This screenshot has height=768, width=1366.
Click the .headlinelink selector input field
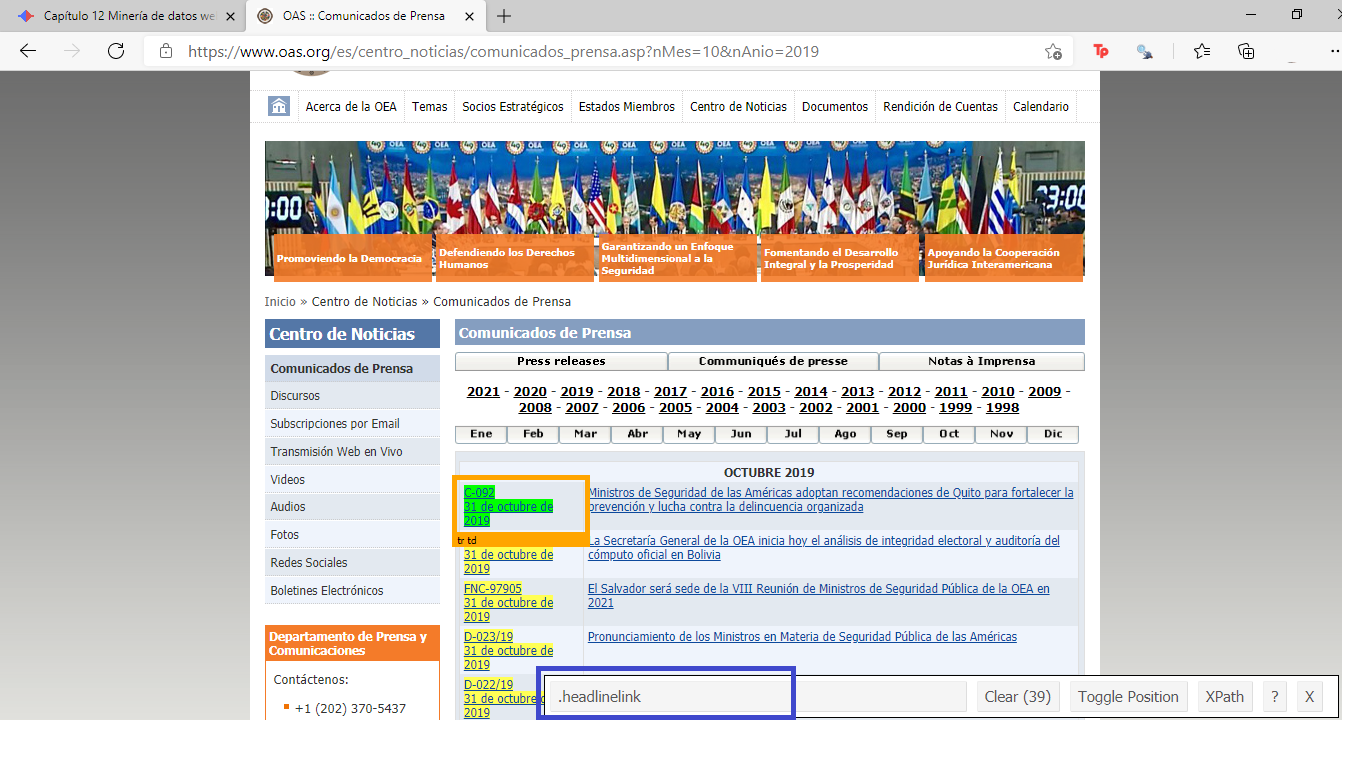click(757, 697)
